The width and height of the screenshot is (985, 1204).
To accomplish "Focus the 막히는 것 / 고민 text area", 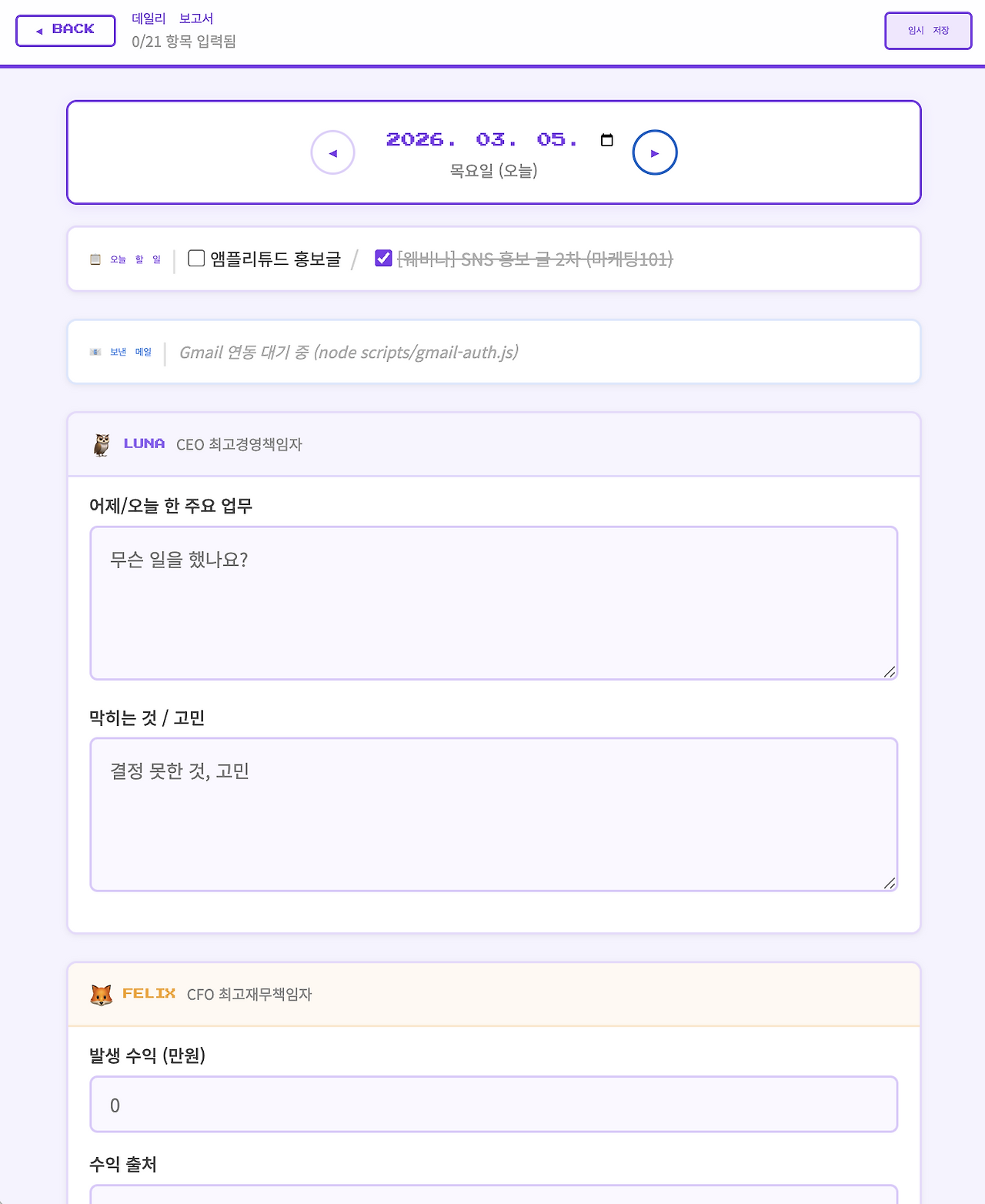I will click(x=494, y=814).
